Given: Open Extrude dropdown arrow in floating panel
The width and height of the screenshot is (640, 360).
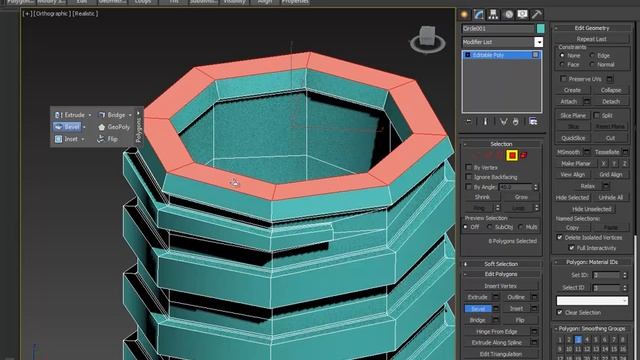Looking at the screenshot, I should (90, 115).
